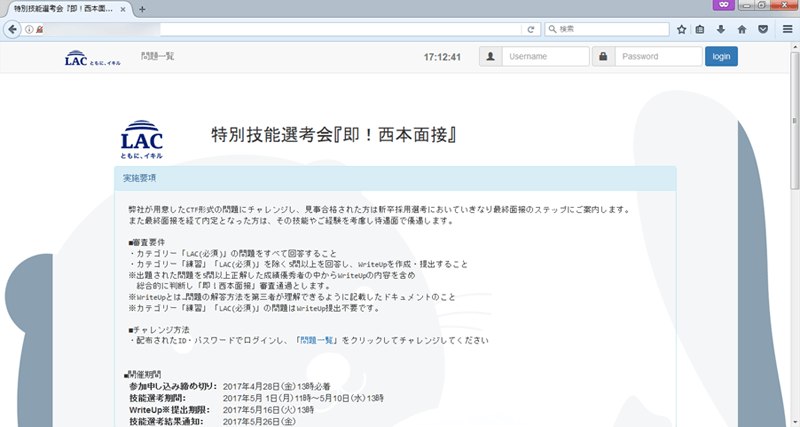Follow the 問題一覧 link in the text
The height and width of the screenshot is (427, 800).
tap(316, 340)
